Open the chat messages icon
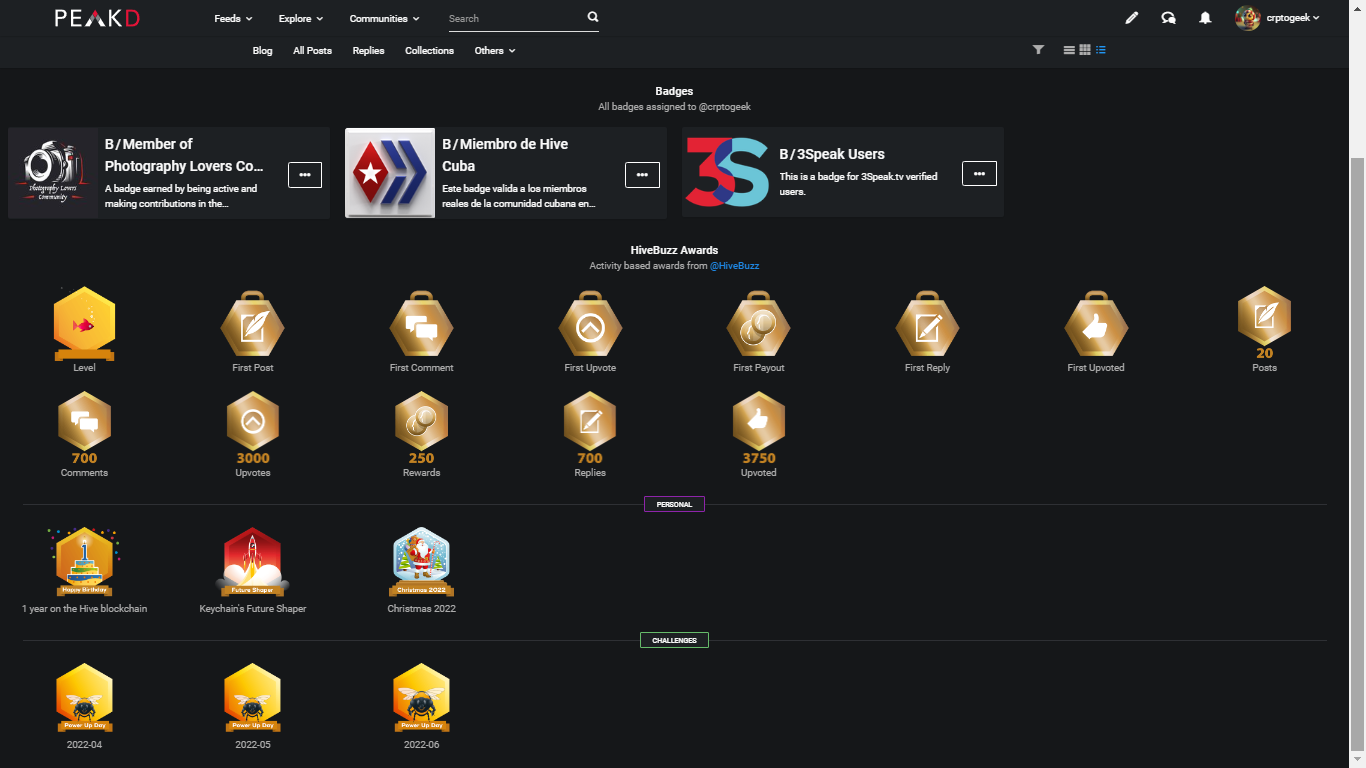Screen dimensions: 1366x768 point(1168,18)
